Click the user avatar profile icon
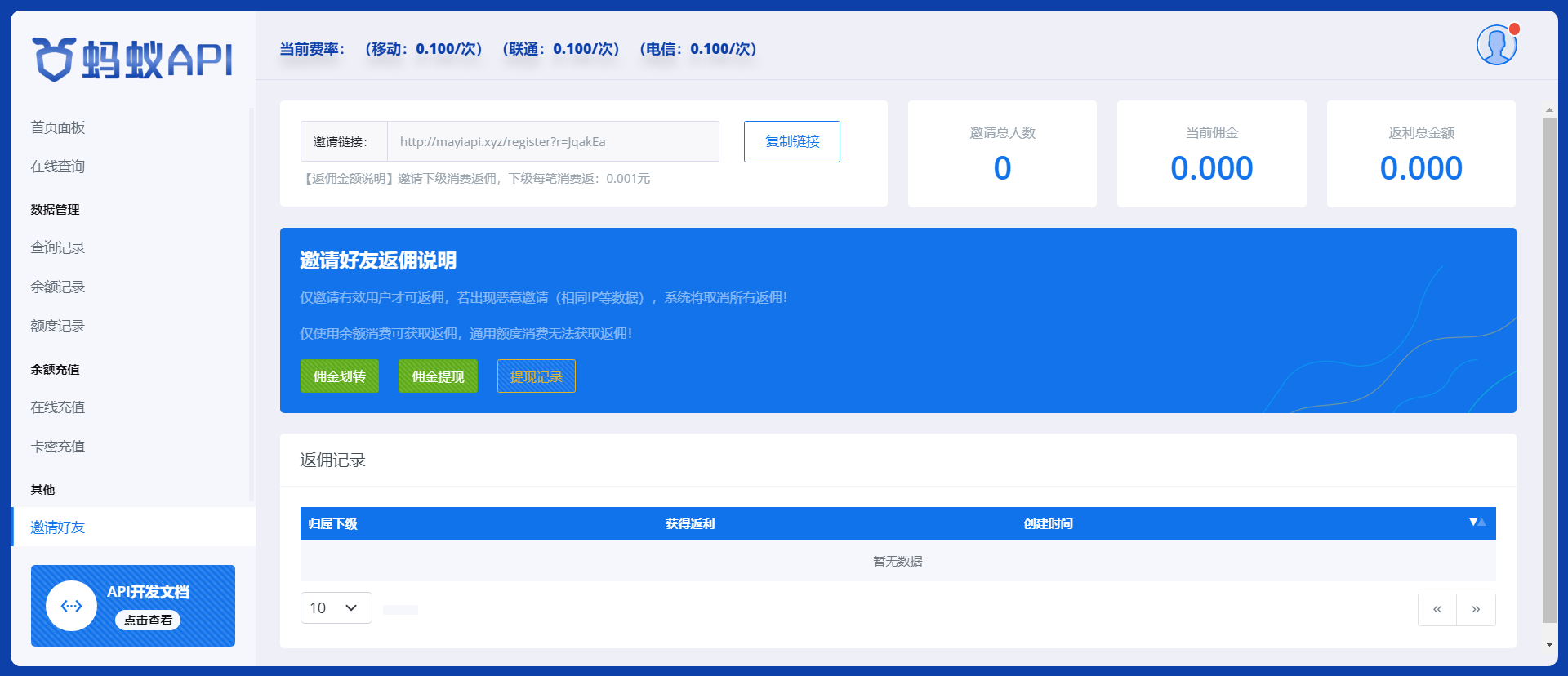 tap(1496, 45)
